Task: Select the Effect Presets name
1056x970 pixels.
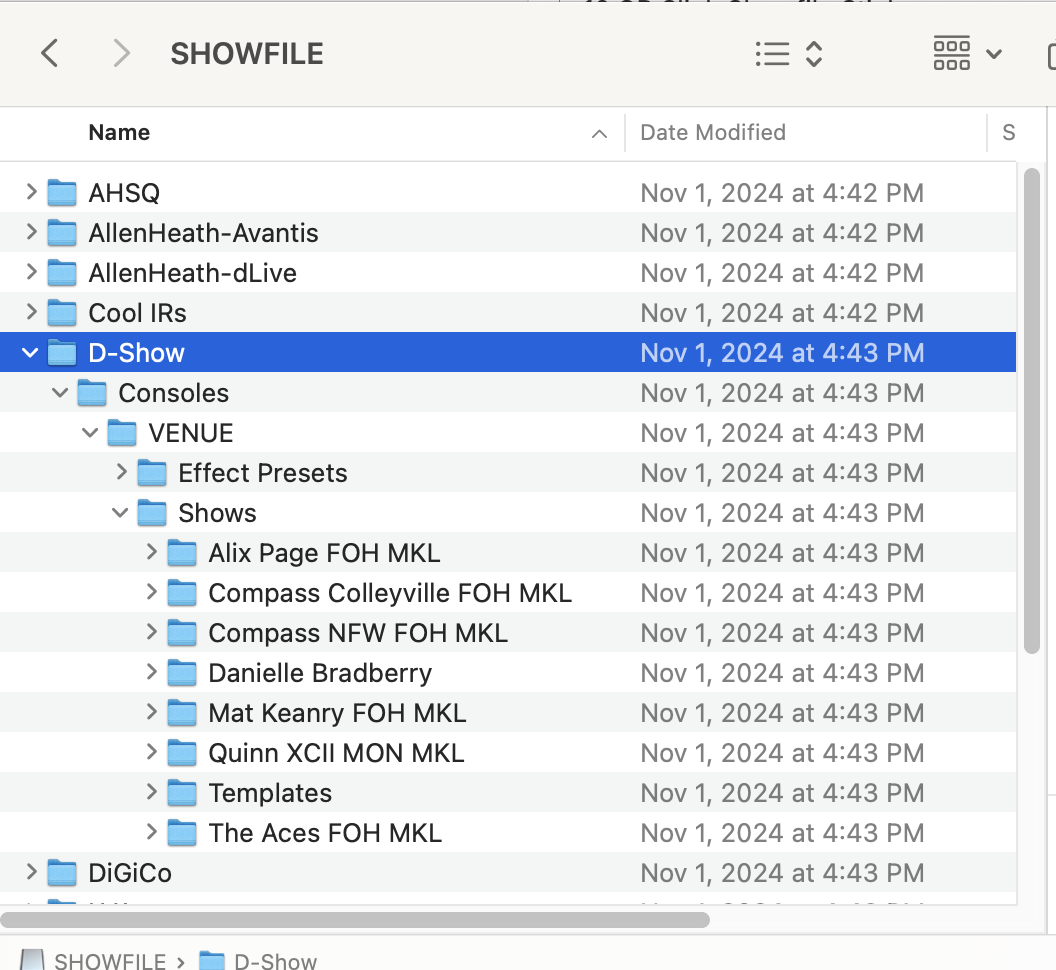Action: click(263, 473)
